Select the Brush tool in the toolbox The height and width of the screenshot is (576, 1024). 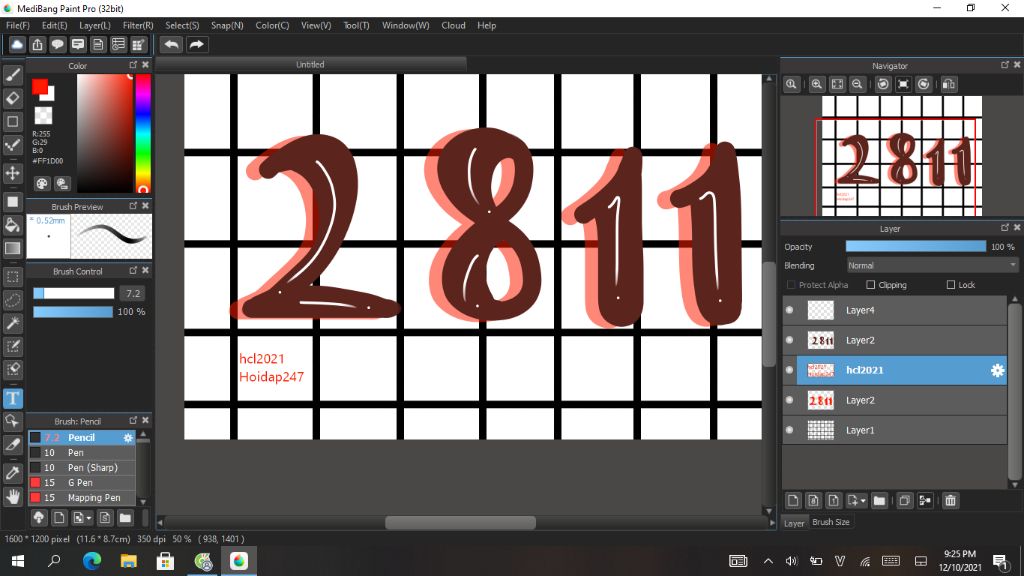[12, 75]
